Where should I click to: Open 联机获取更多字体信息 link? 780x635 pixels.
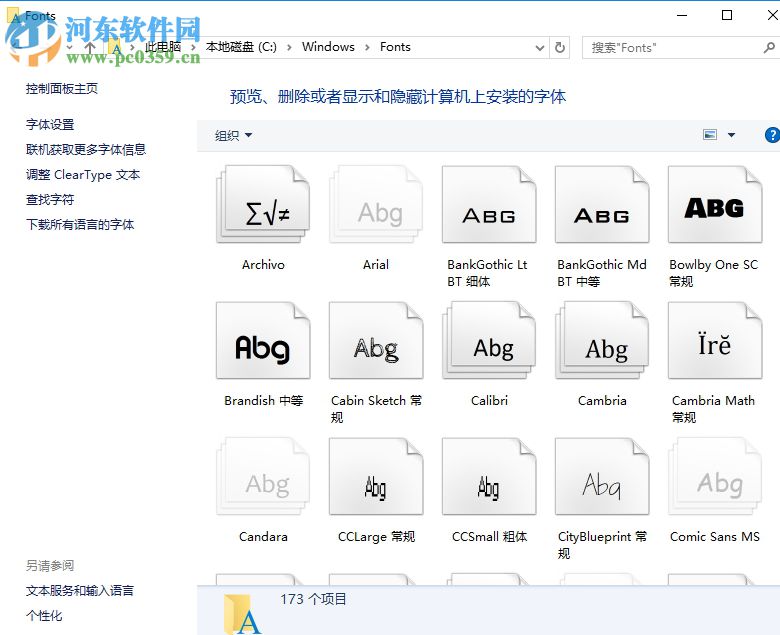click(86, 149)
